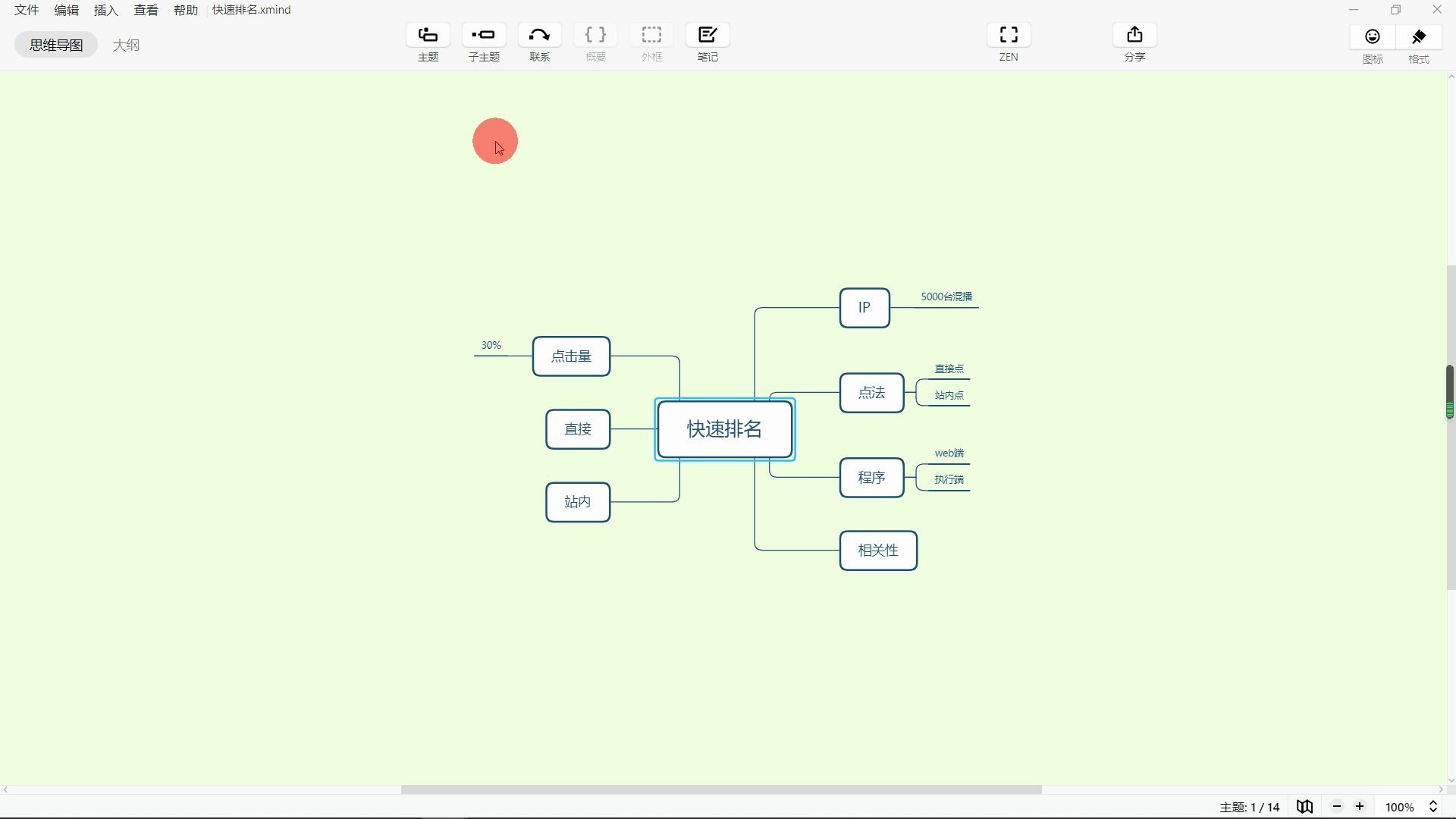Image resolution: width=1456 pixels, height=819 pixels.
Task: Click the vertical scrollbar thumb
Action: tap(1450, 428)
